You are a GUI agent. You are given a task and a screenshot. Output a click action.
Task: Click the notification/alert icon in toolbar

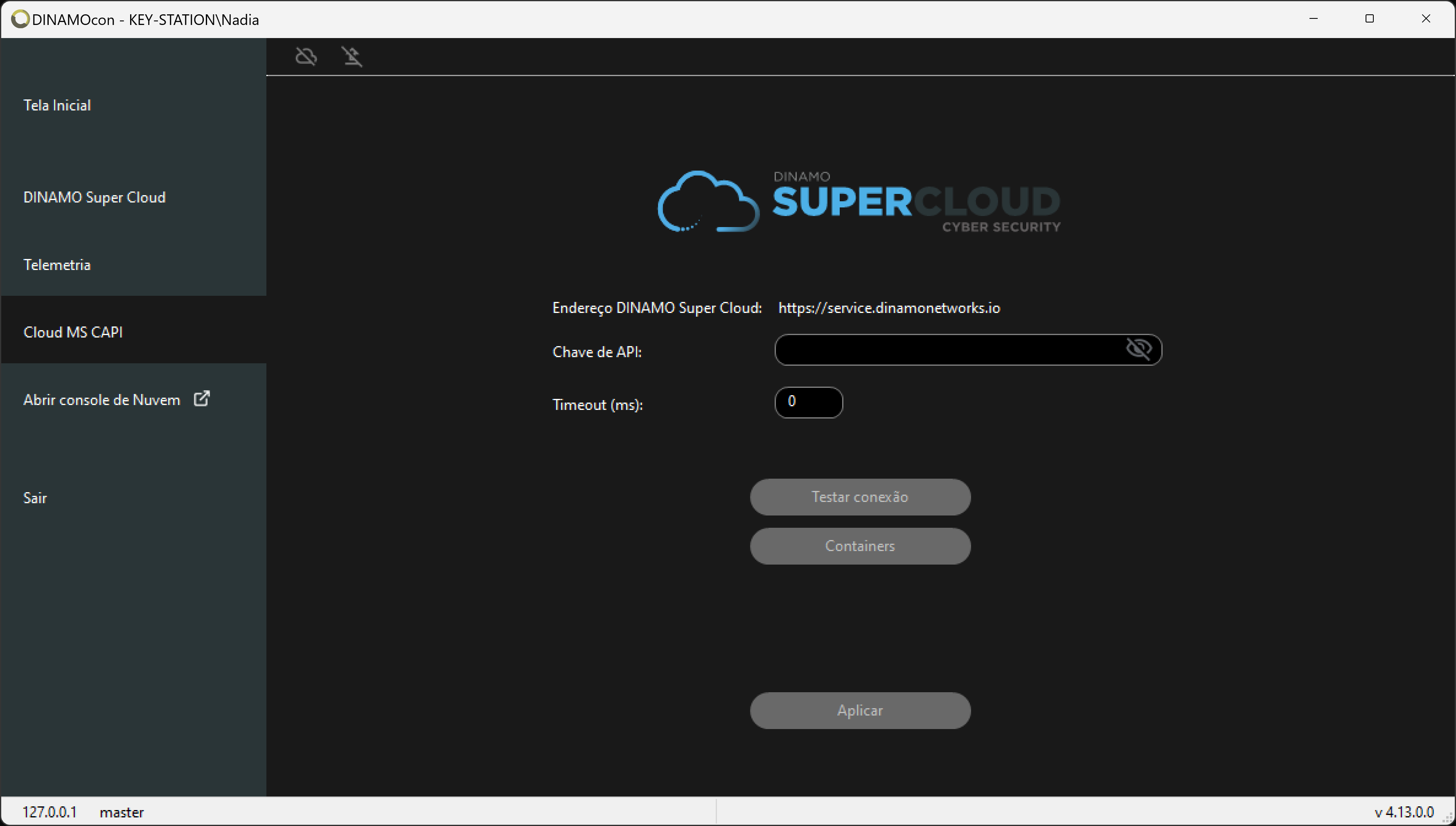tap(351, 56)
